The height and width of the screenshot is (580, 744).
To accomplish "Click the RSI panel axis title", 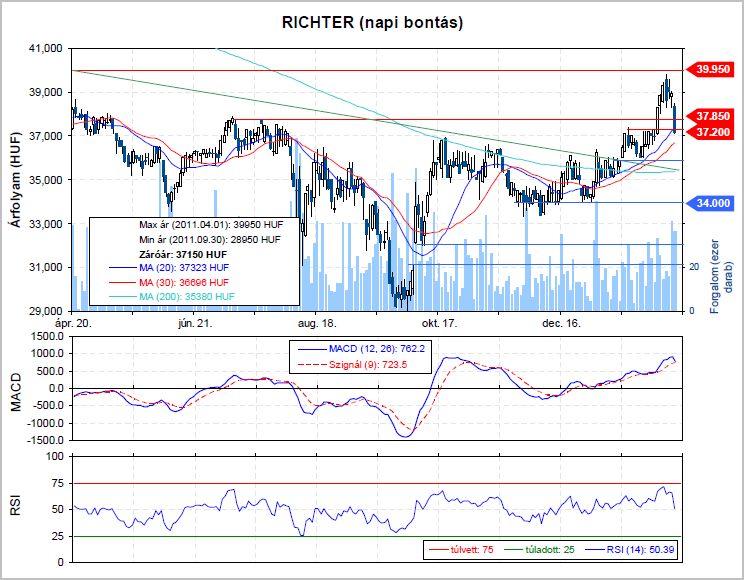I will [x=16, y=506].
